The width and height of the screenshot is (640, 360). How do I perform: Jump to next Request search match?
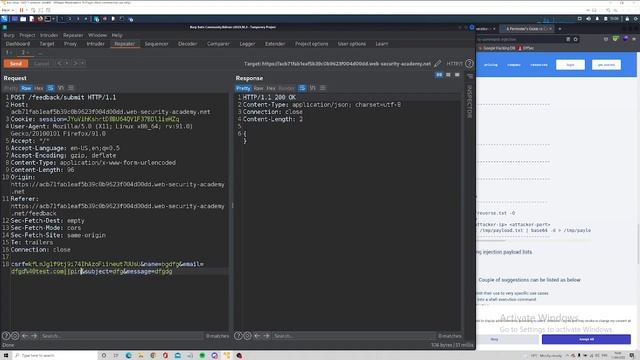(x=34, y=336)
